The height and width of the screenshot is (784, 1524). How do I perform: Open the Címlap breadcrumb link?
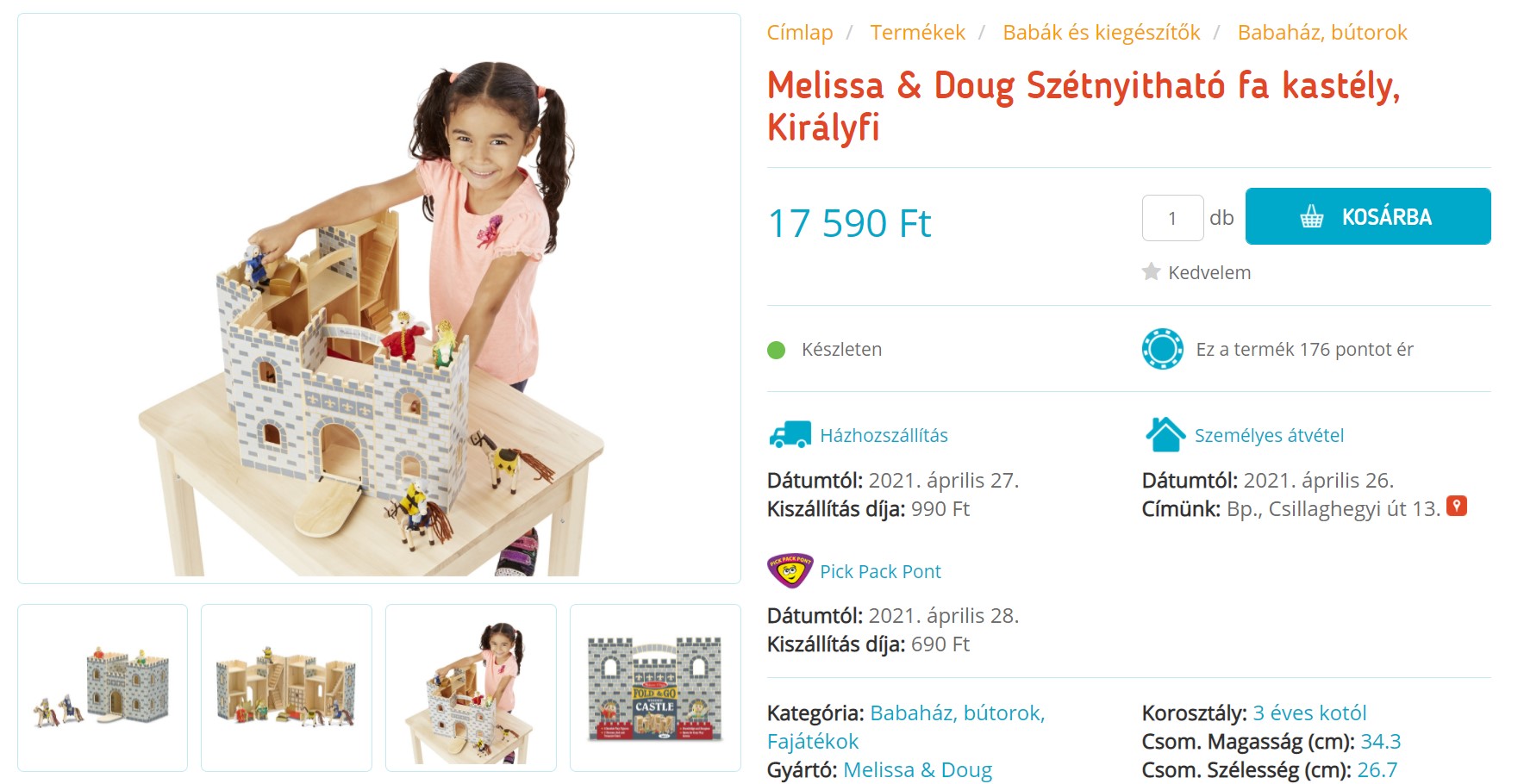800,33
